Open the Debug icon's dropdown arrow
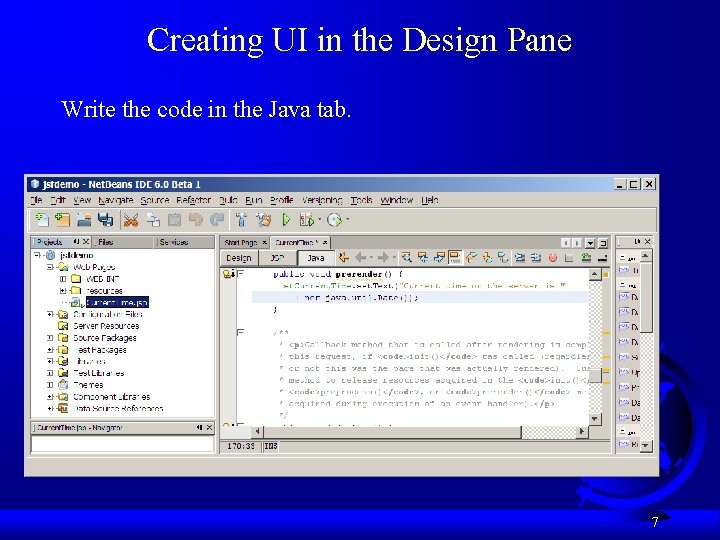The width and height of the screenshot is (720, 540). click(x=320, y=219)
